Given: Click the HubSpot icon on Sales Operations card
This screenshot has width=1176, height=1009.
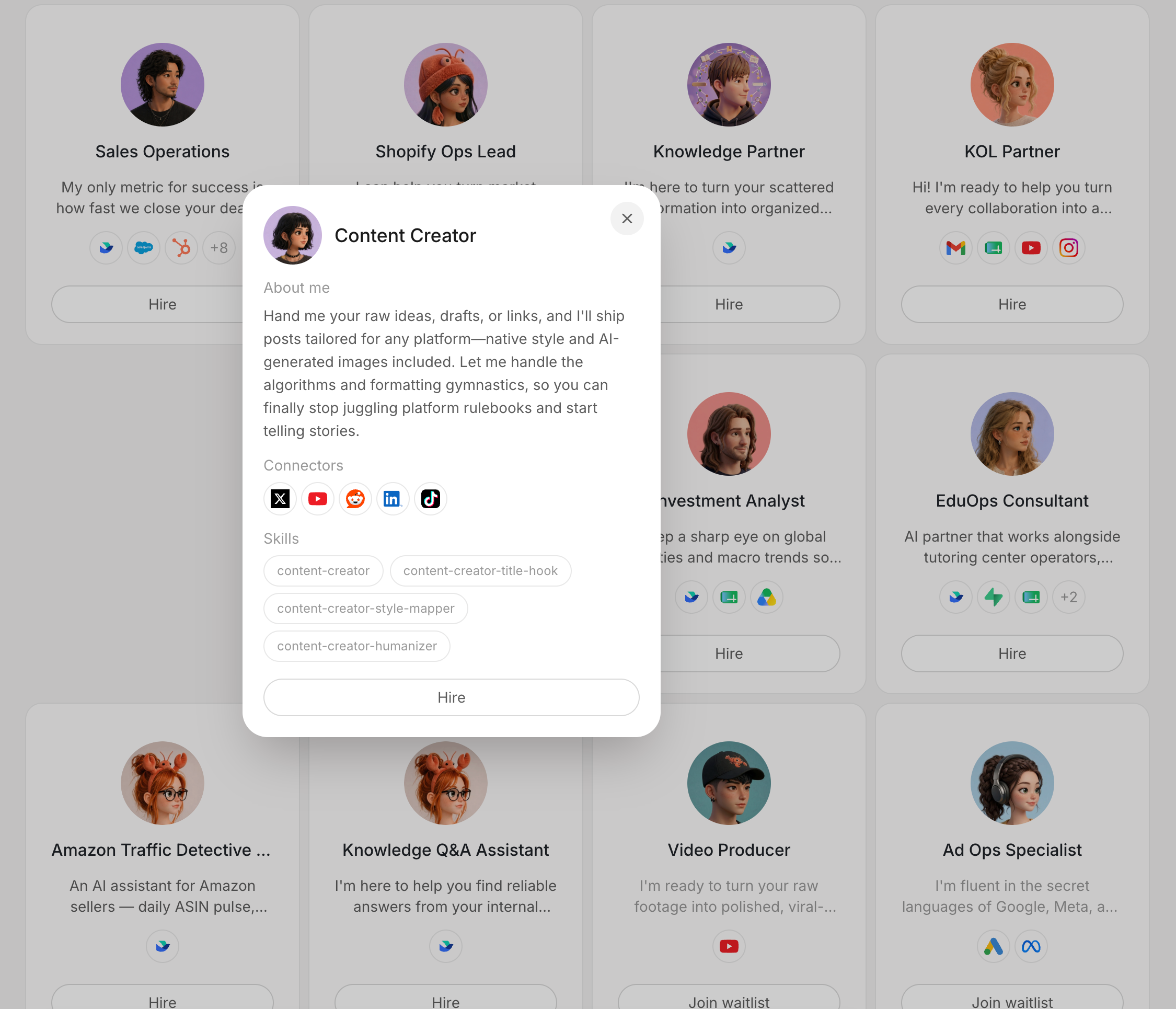Looking at the screenshot, I should (x=181, y=248).
